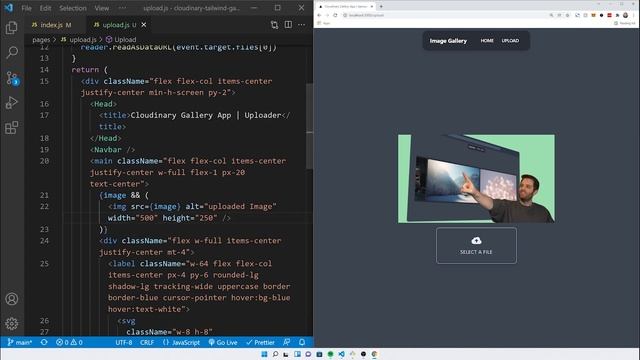Open the Extensions view

coord(11,128)
